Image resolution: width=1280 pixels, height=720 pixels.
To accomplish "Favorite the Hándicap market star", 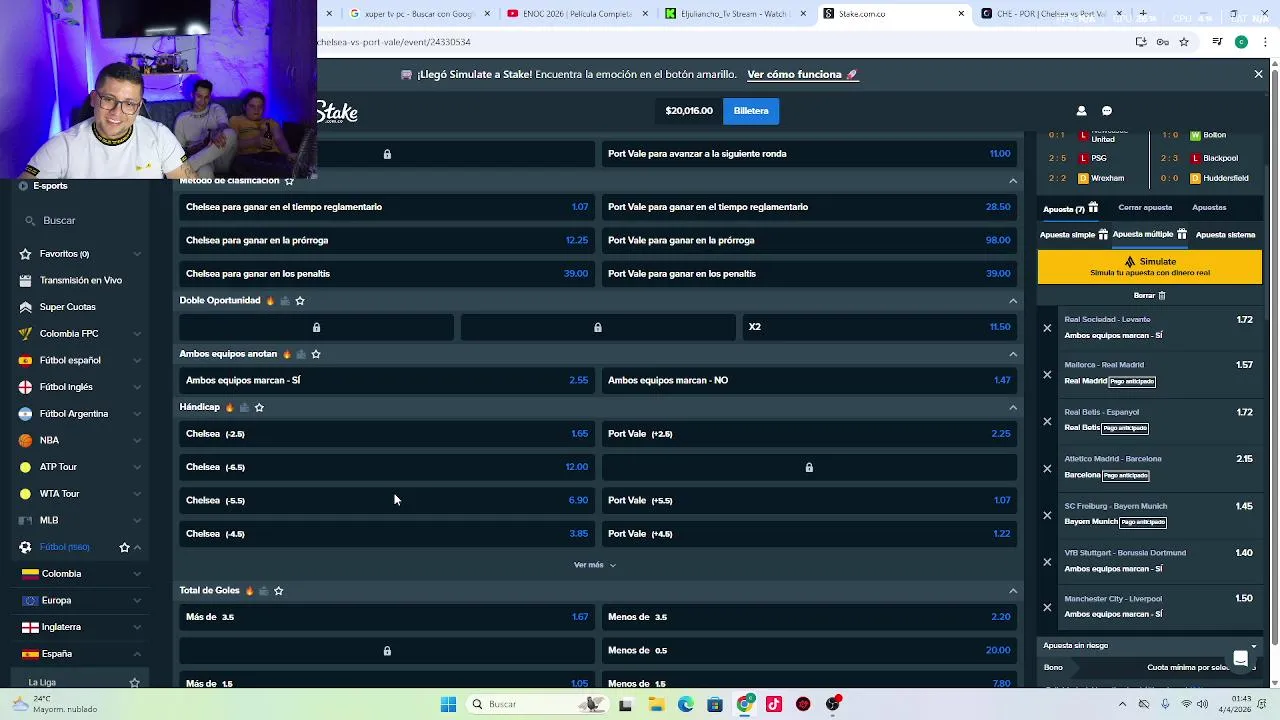I will [x=259, y=407].
